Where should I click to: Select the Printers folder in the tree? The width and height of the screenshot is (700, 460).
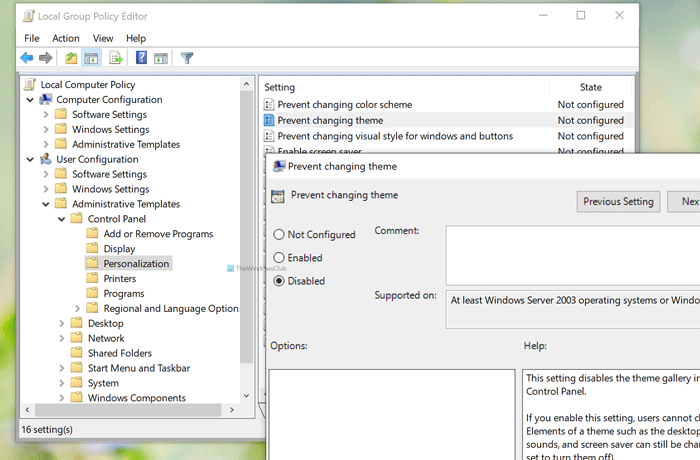[x=120, y=279]
